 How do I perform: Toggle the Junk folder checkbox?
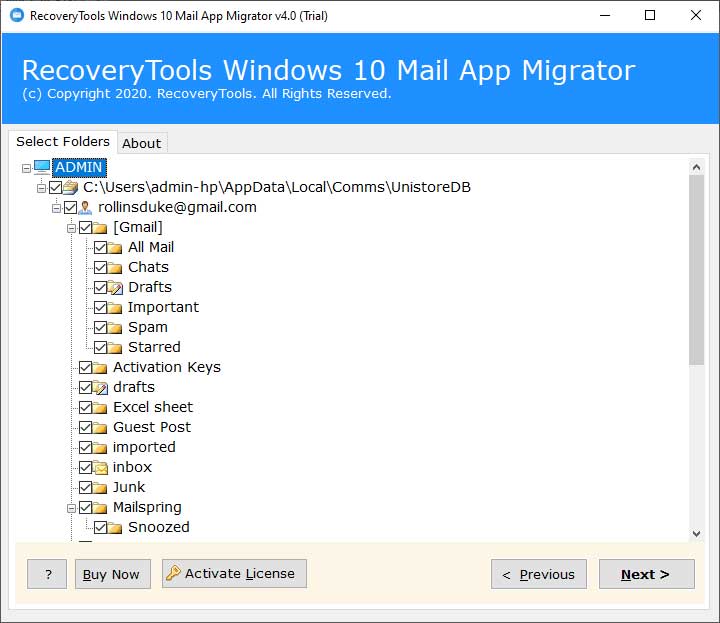pyautogui.click(x=85, y=487)
